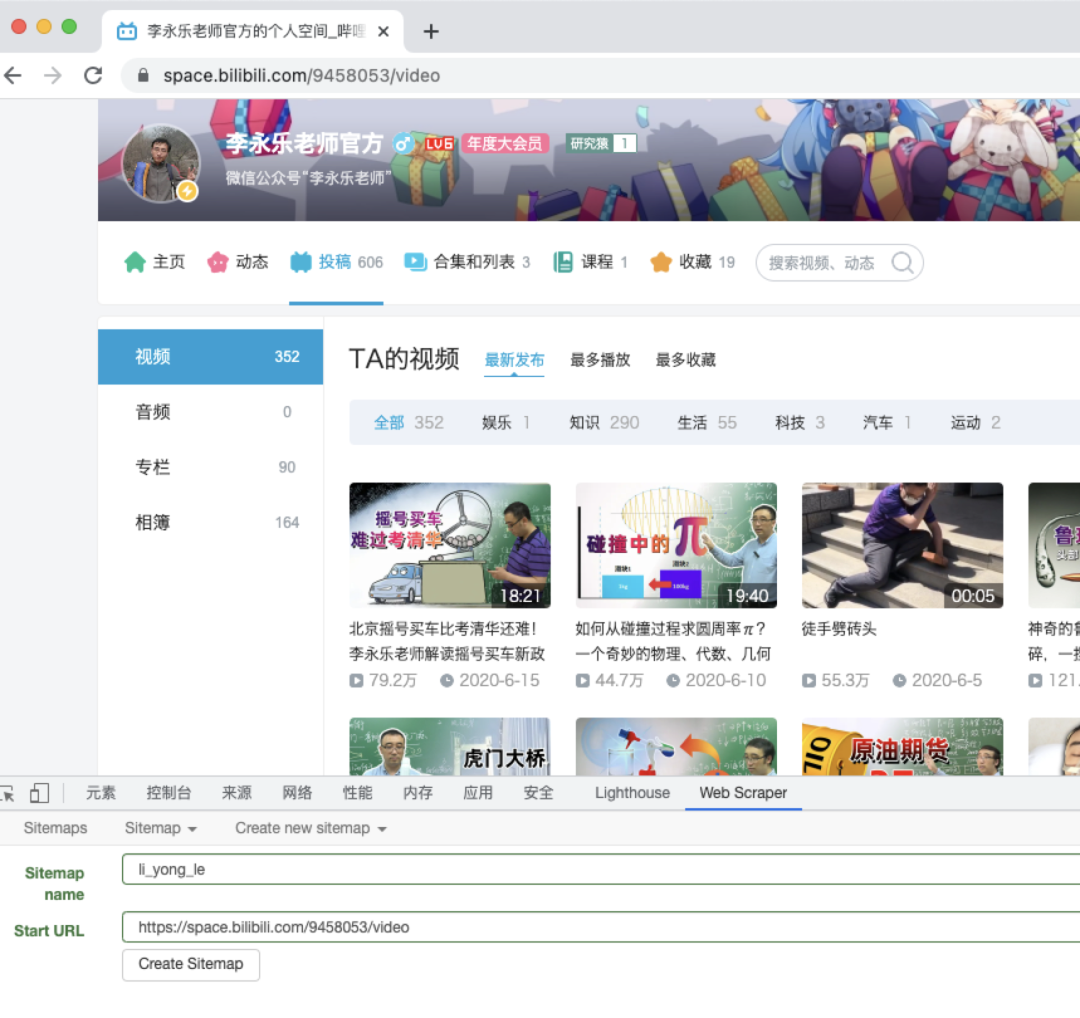
Task: Open the 徒手劈砖头 video thumbnail
Action: coord(902,545)
